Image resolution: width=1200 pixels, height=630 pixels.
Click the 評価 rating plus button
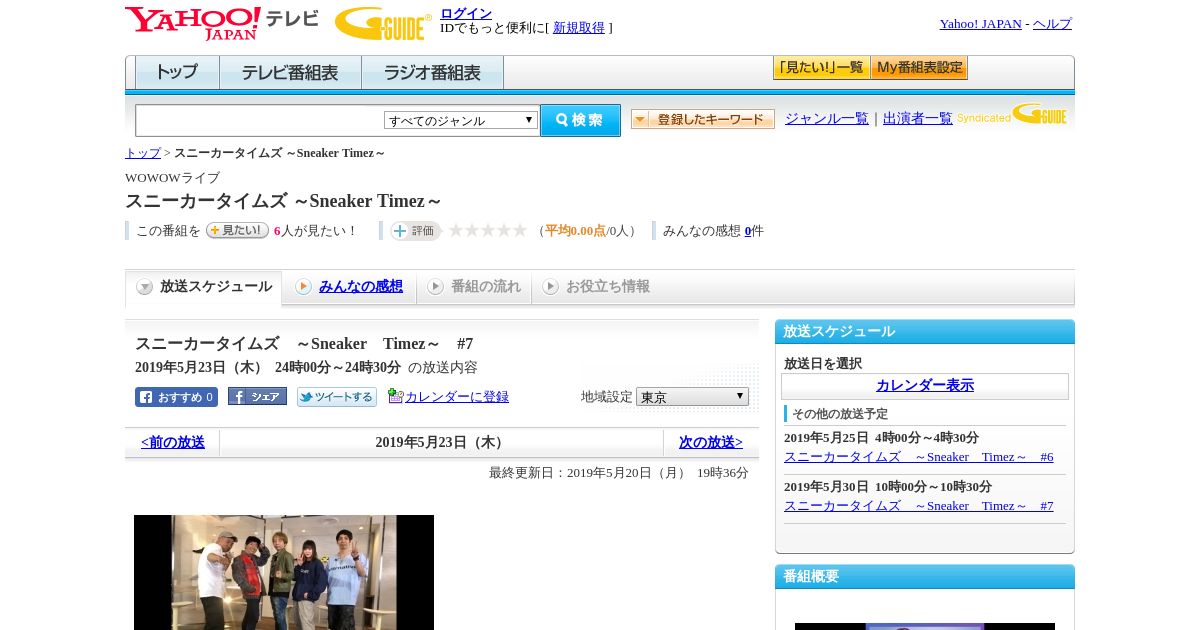[x=416, y=231]
